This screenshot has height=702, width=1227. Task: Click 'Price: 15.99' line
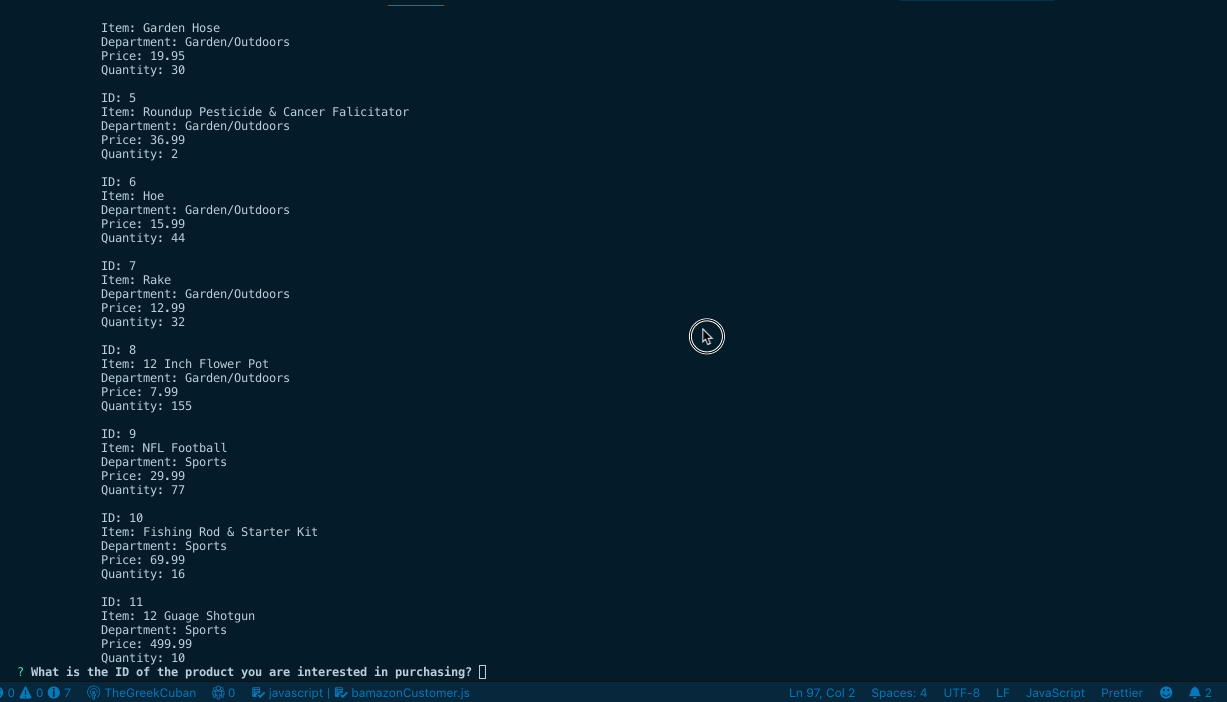[x=143, y=224]
